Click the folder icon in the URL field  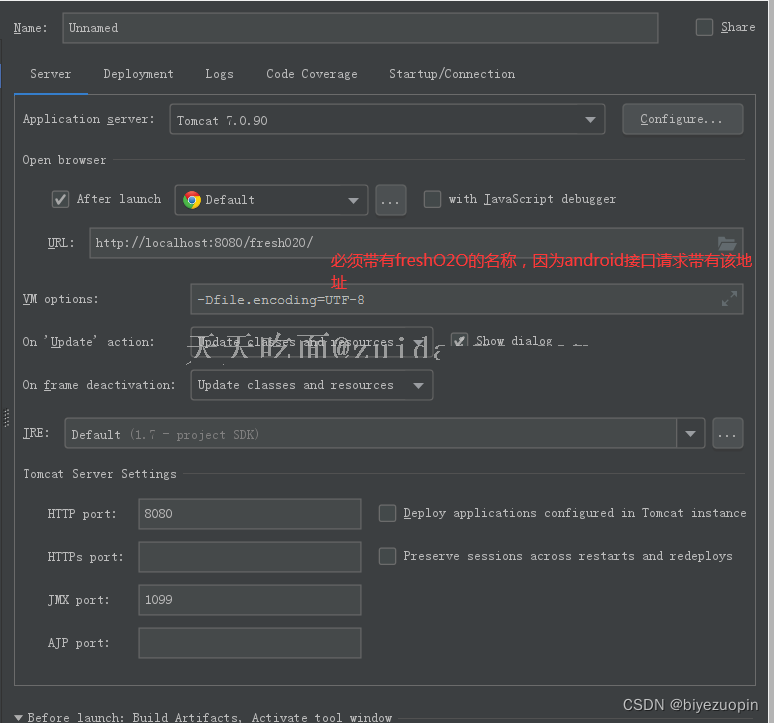tap(727, 243)
